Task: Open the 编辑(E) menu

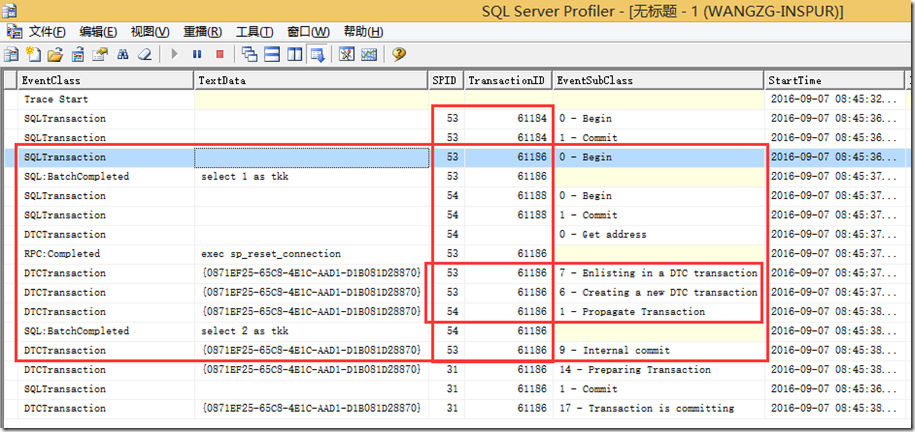Action: (x=98, y=32)
